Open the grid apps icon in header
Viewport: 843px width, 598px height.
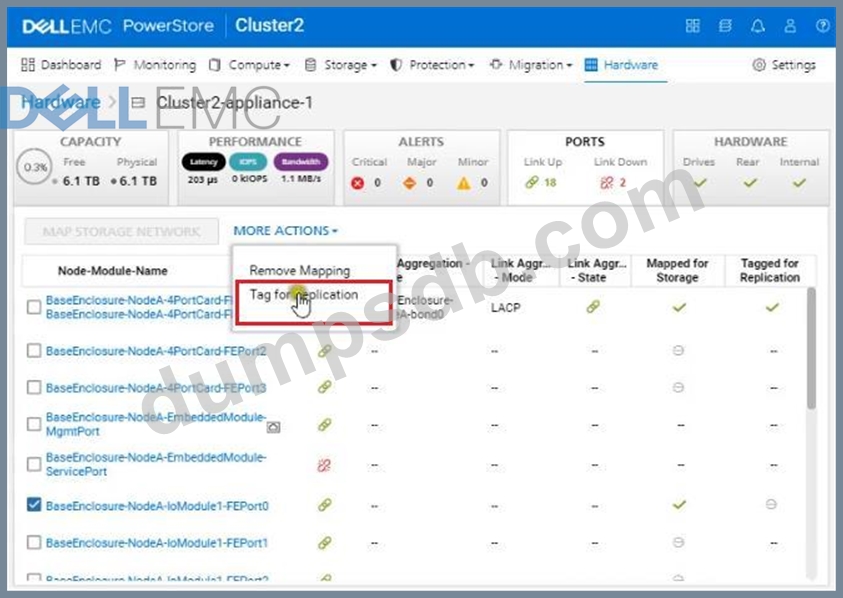[x=693, y=26]
